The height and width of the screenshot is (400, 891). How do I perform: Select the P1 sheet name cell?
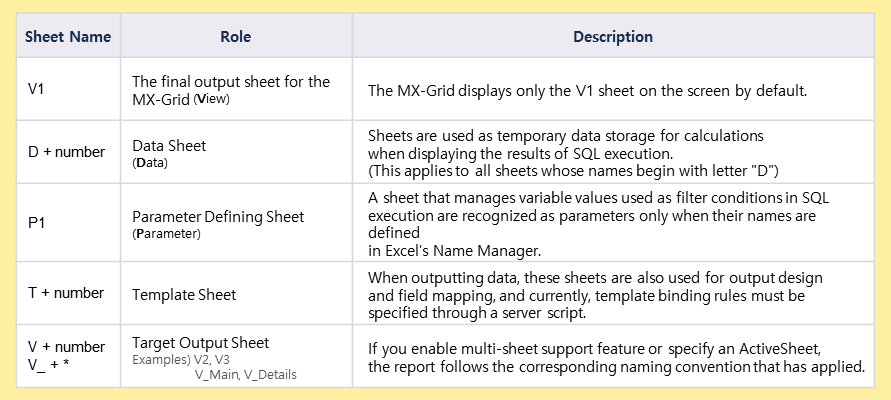(36, 225)
